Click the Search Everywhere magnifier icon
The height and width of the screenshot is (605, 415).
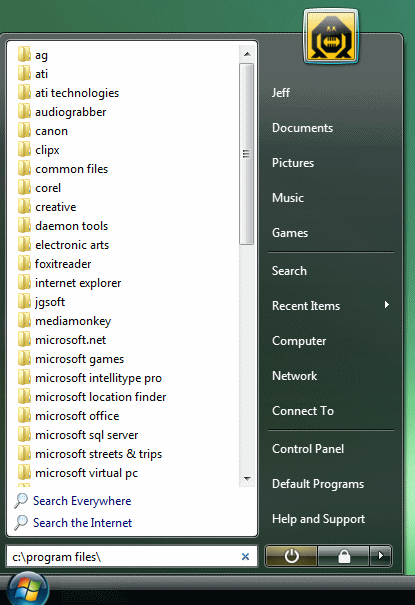click(x=21, y=501)
